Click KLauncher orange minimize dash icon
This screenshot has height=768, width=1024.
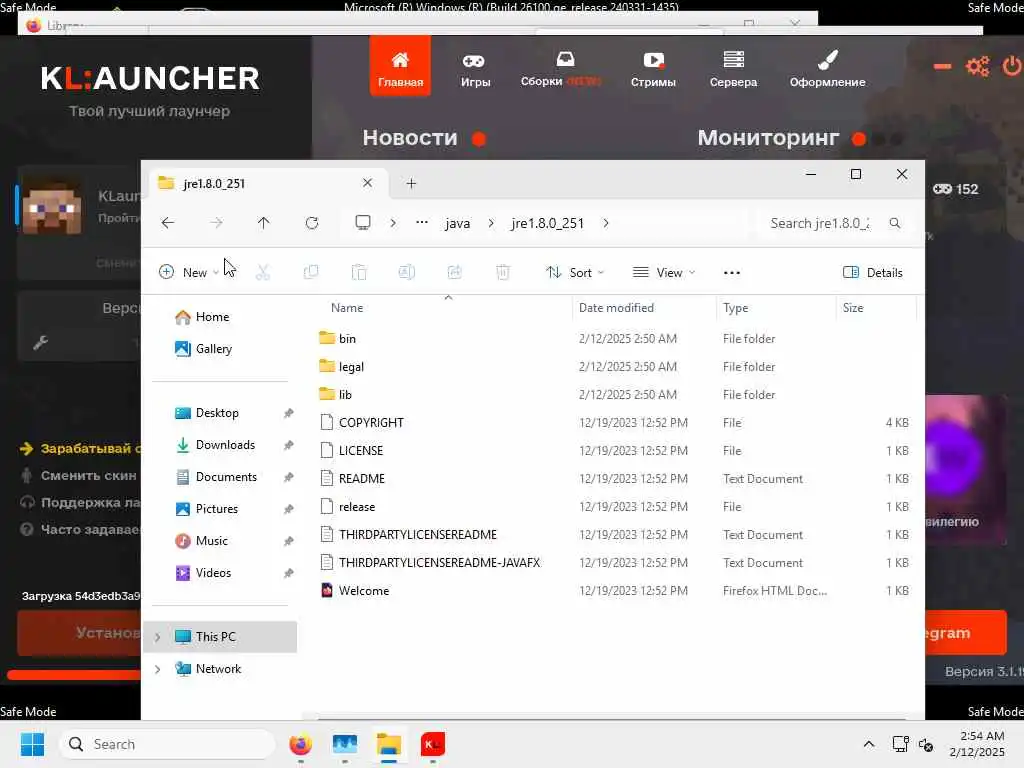[x=942, y=66]
